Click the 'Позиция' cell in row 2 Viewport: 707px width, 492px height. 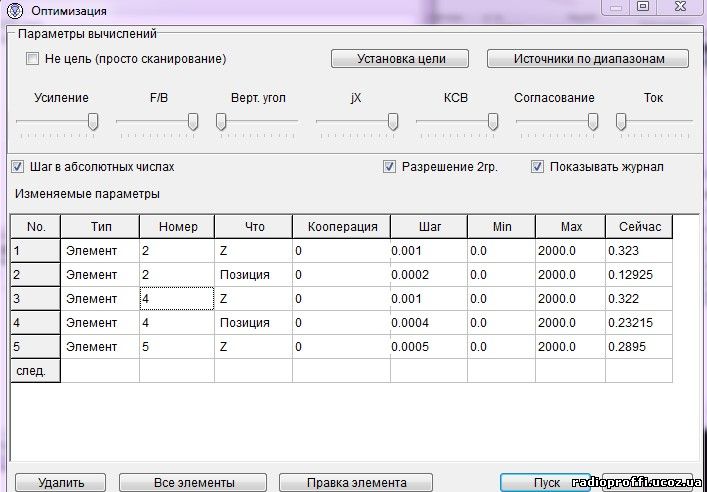point(253,275)
